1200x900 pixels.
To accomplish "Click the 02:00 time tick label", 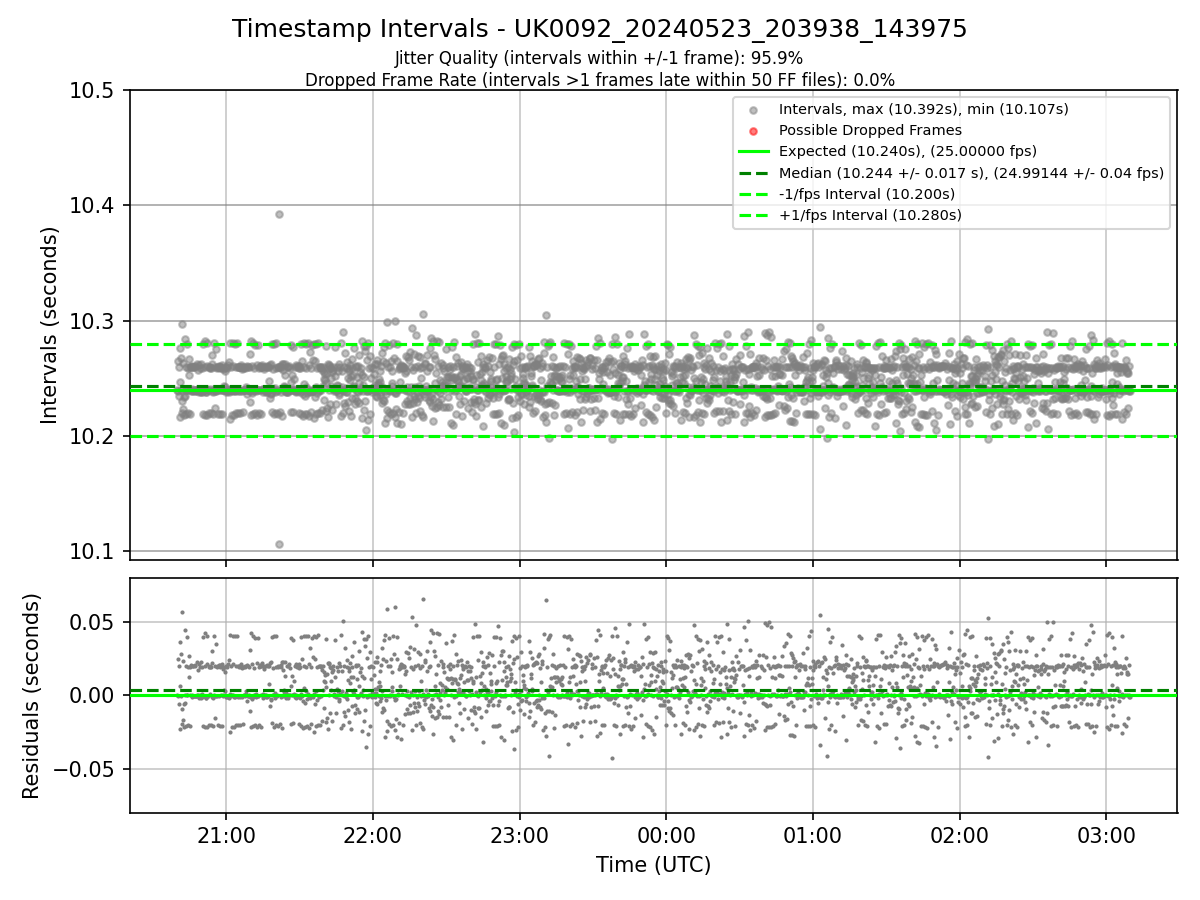I will [x=959, y=835].
